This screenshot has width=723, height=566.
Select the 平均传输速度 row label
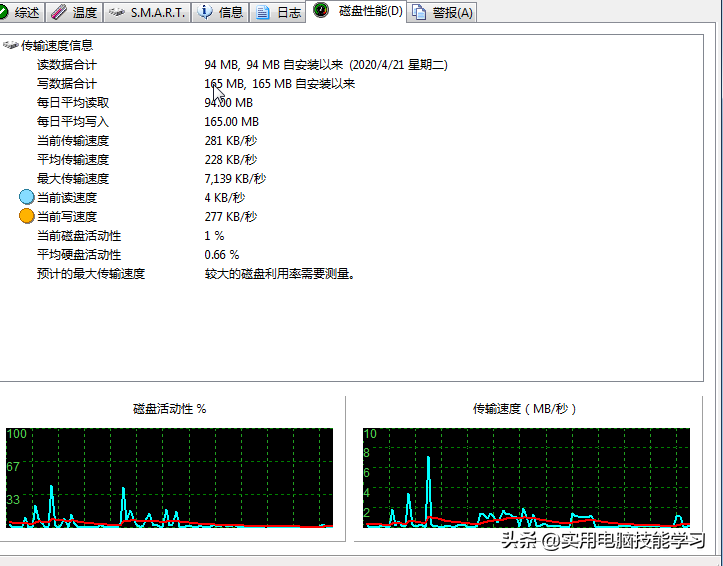(x=73, y=159)
